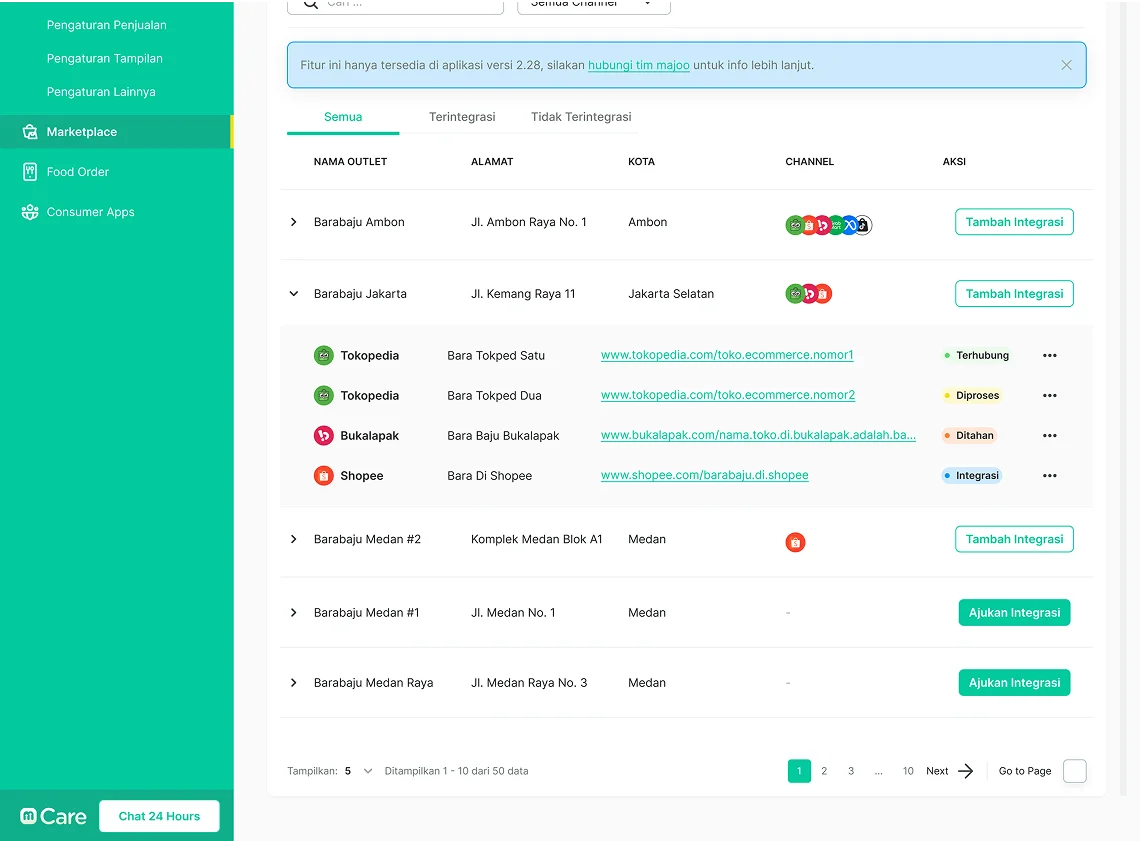
Task: Open Pengaturan Tampilan in the sidebar
Action: [104, 58]
